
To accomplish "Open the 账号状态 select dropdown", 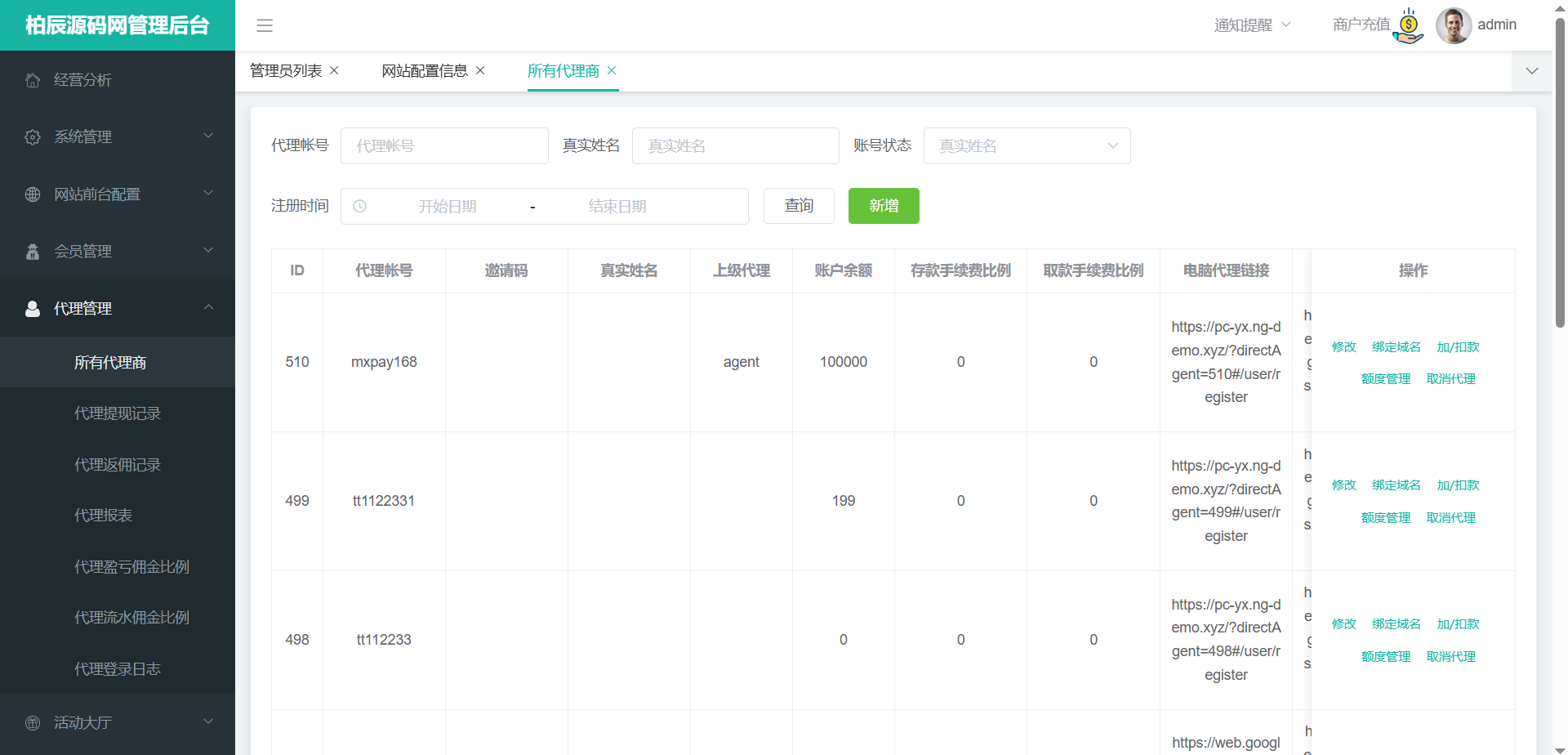I will tap(1027, 145).
